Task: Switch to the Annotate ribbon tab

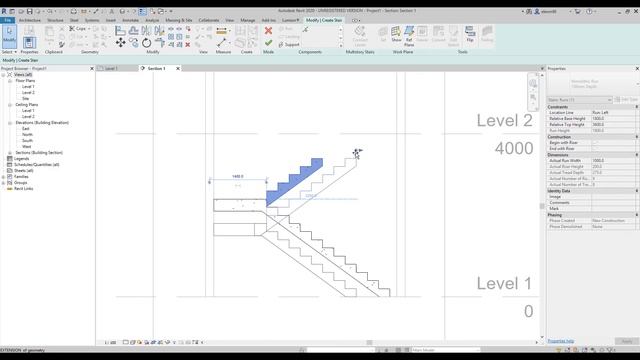Action: point(130,20)
